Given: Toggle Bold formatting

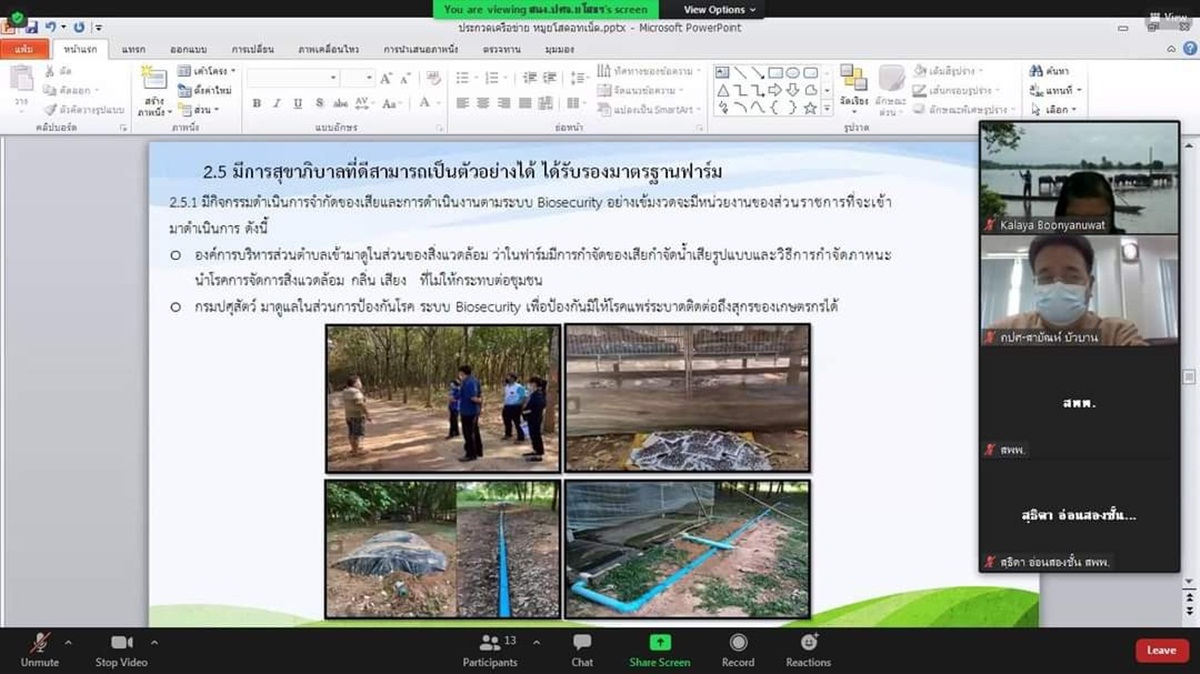Looking at the screenshot, I should point(257,103).
